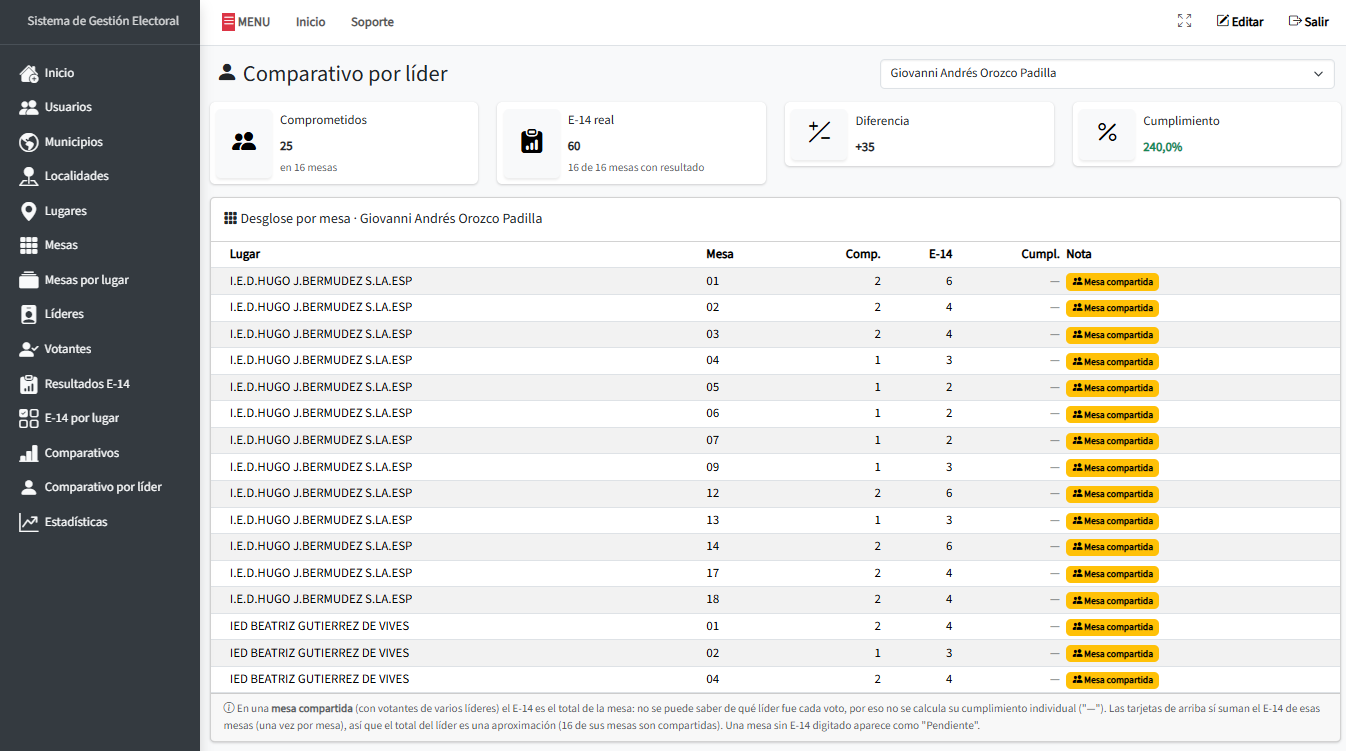The height and width of the screenshot is (751, 1346).
Task: Click the red MENU hamburger icon
Action: [228, 22]
